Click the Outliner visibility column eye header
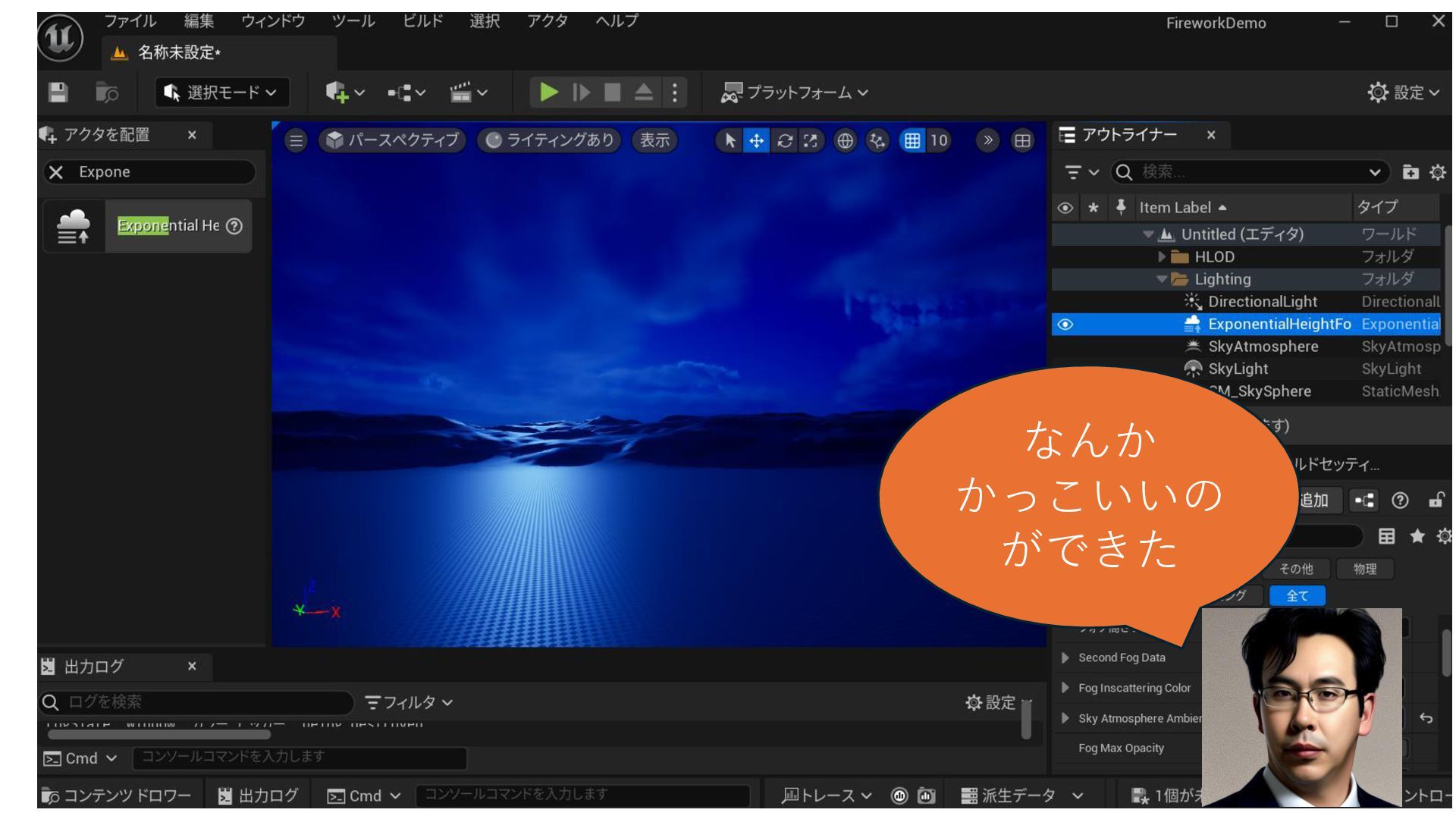The height and width of the screenshot is (819, 1456). tap(1065, 207)
